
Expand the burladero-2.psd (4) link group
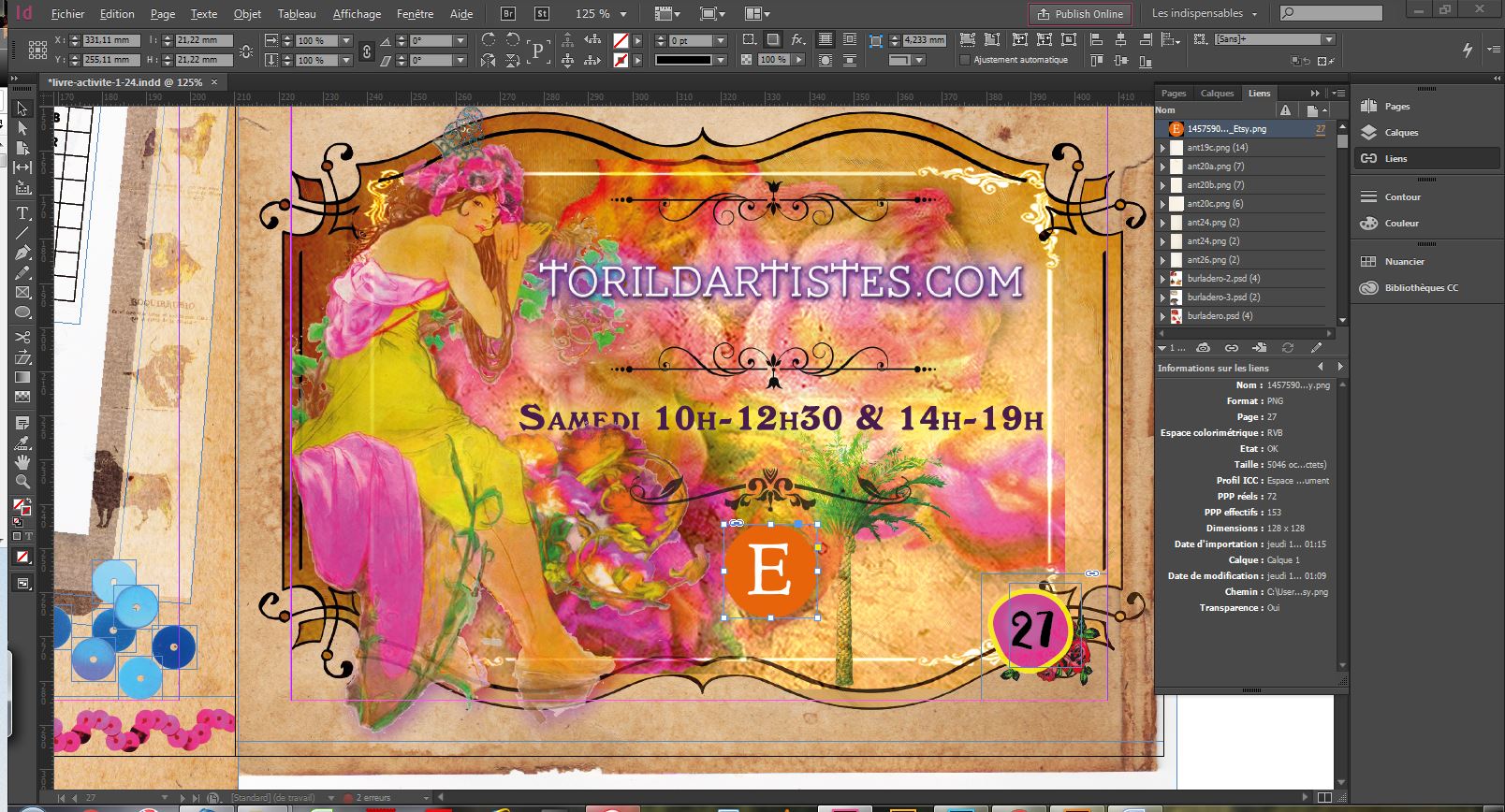pyautogui.click(x=1163, y=279)
